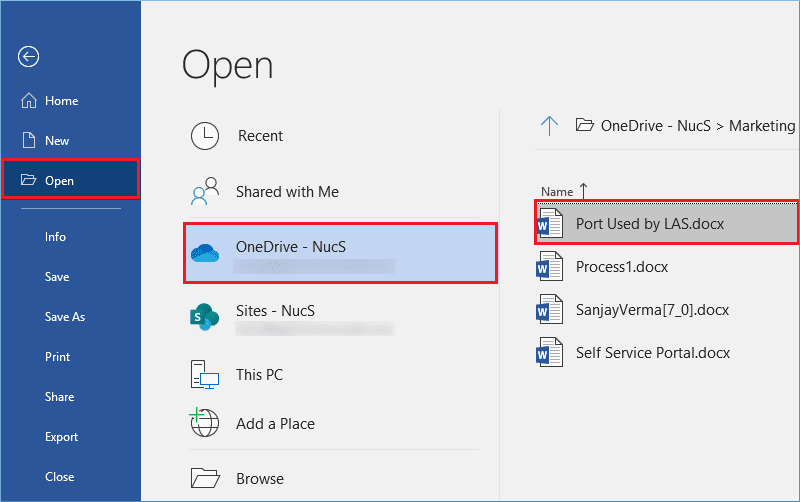
Task: Click the OneDrive cloud icon
Action: 205,253
